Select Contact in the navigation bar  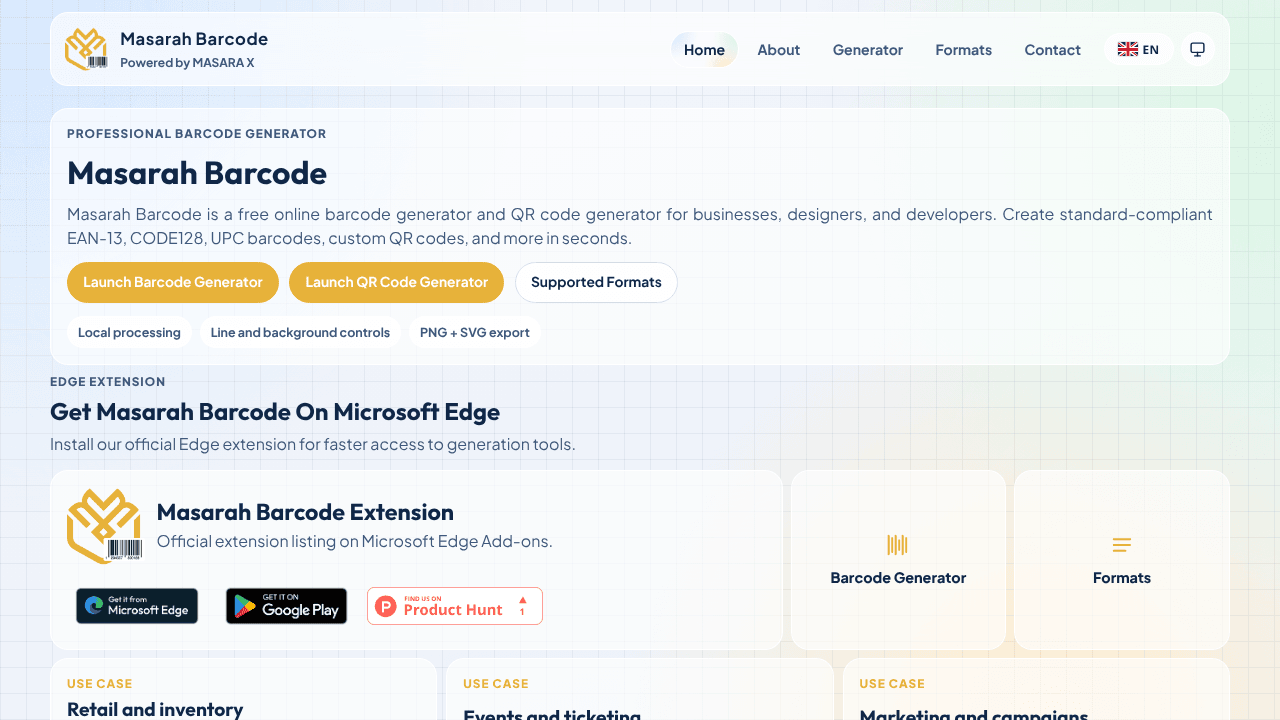pyautogui.click(x=1053, y=49)
